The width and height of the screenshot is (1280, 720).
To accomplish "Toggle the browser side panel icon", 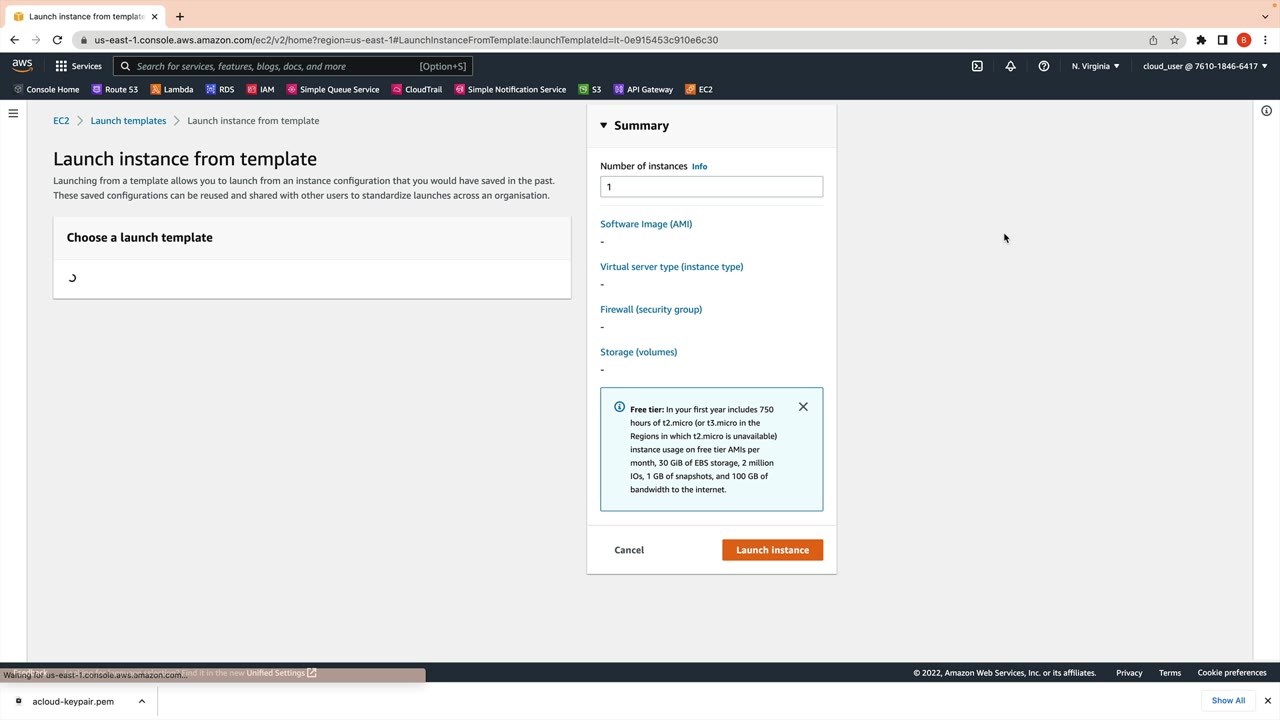I will pos(1222,40).
